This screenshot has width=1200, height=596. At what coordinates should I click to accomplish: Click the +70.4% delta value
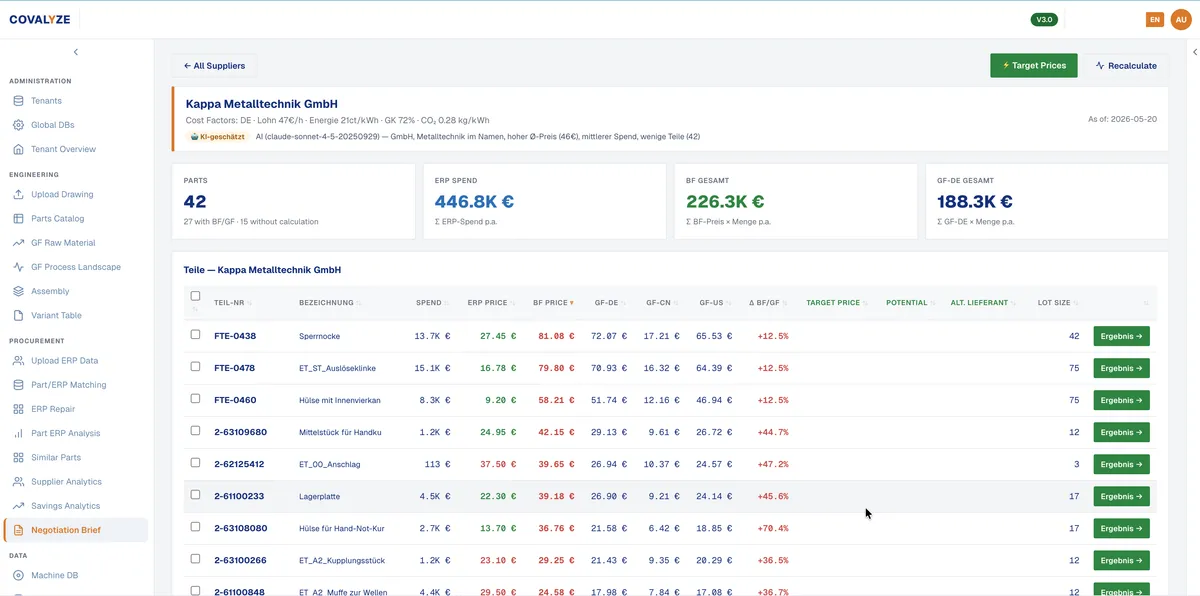click(x=773, y=528)
